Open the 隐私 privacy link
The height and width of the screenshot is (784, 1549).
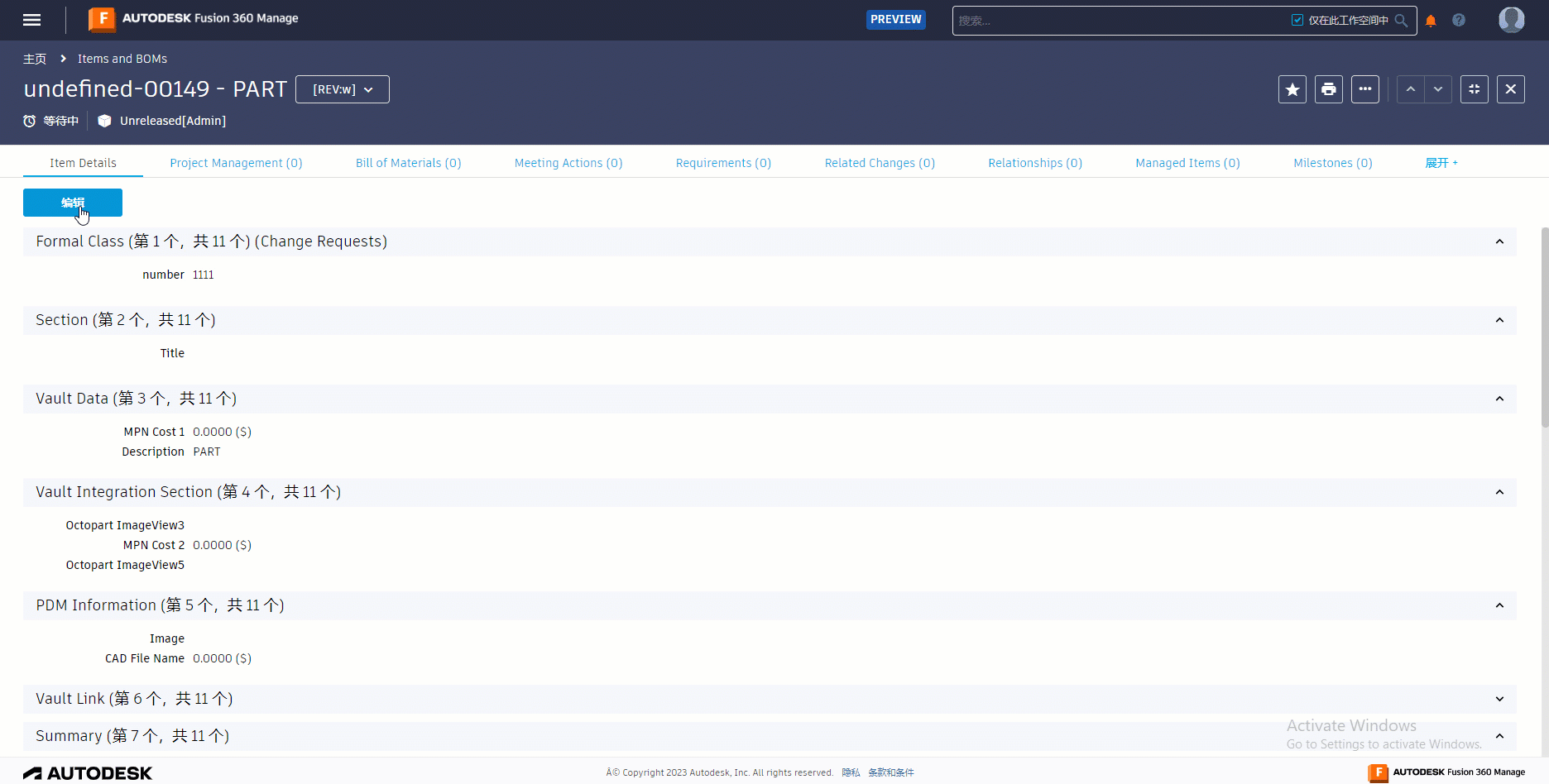click(x=851, y=772)
